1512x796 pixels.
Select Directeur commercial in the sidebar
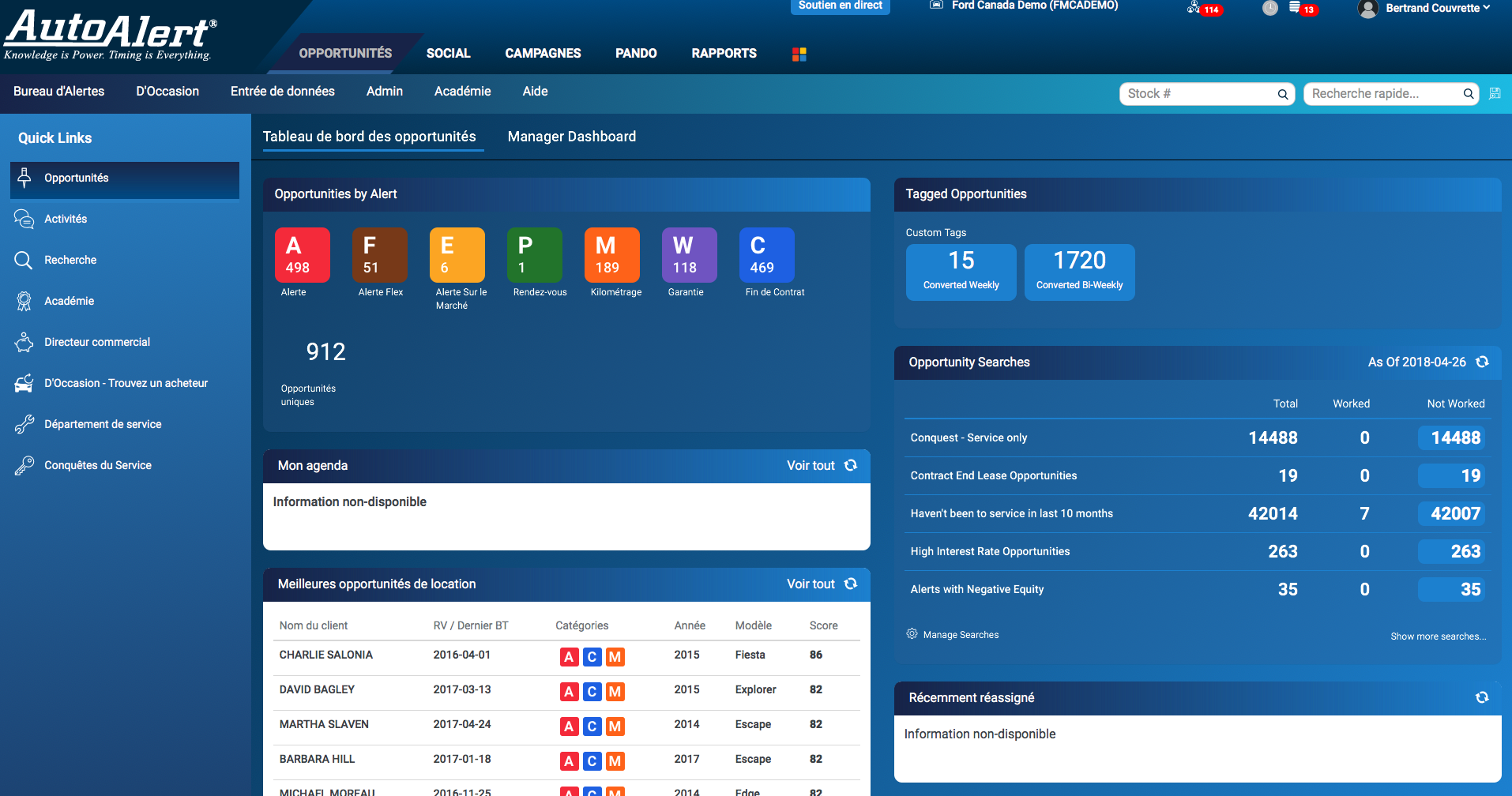[x=96, y=342]
